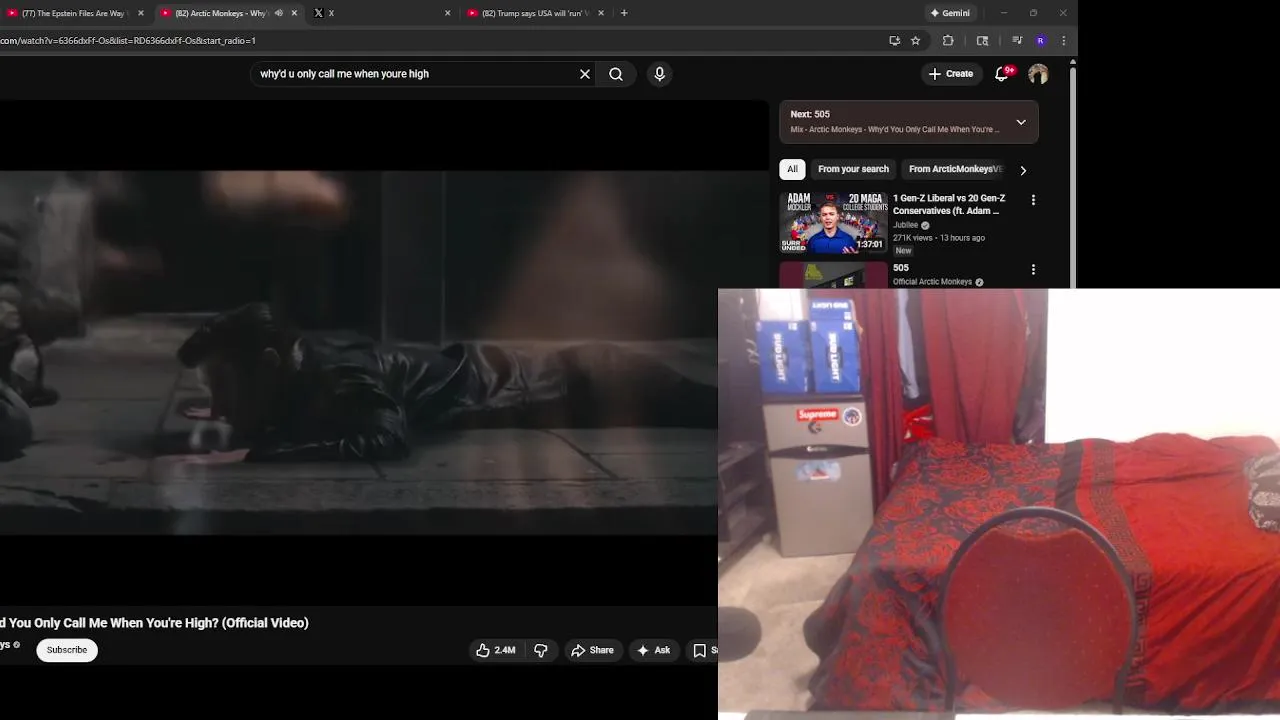Minimize the Chrome window
This screenshot has height=720, width=1280.
(x=1003, y=13)
